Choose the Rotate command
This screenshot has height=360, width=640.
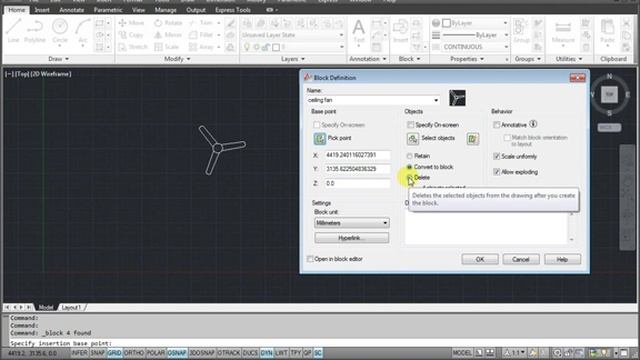pyautogui.click(x=168, y=23)
